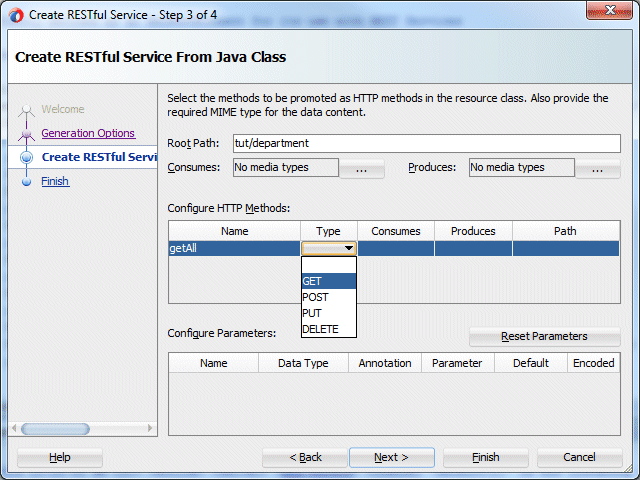Choose PUT from the Type dropdown
640x480 pixels.
point(329,313)
